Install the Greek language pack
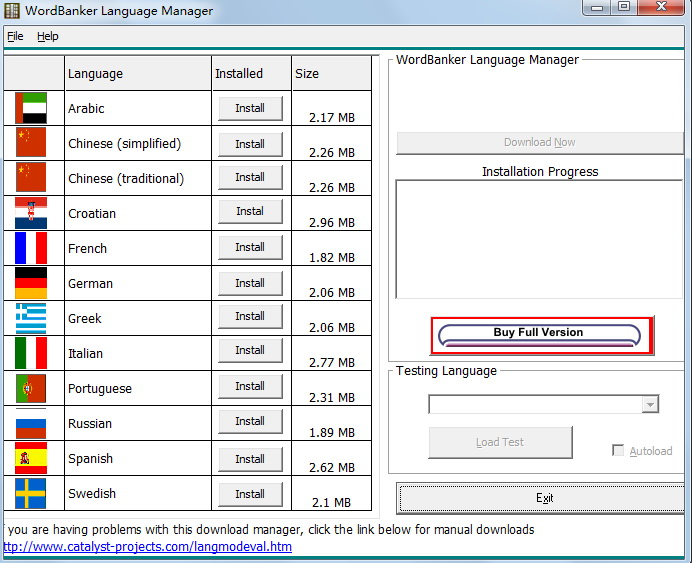 tap(250, 316)
